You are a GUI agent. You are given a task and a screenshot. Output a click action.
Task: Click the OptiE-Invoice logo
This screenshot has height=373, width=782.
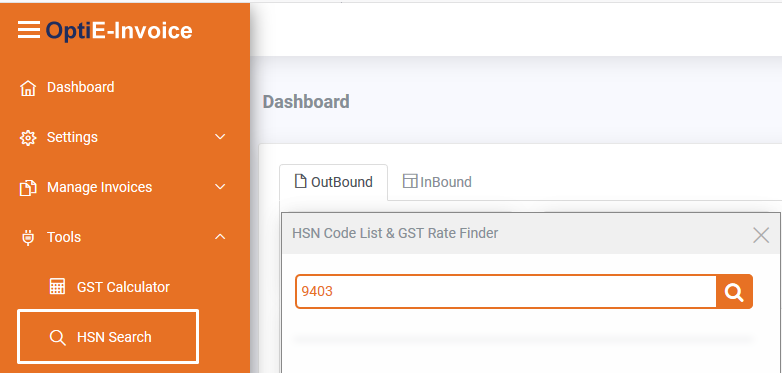[119, 30]
